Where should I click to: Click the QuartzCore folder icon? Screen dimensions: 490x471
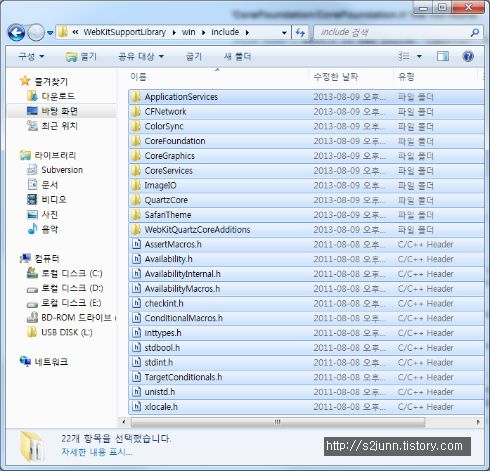136,200
